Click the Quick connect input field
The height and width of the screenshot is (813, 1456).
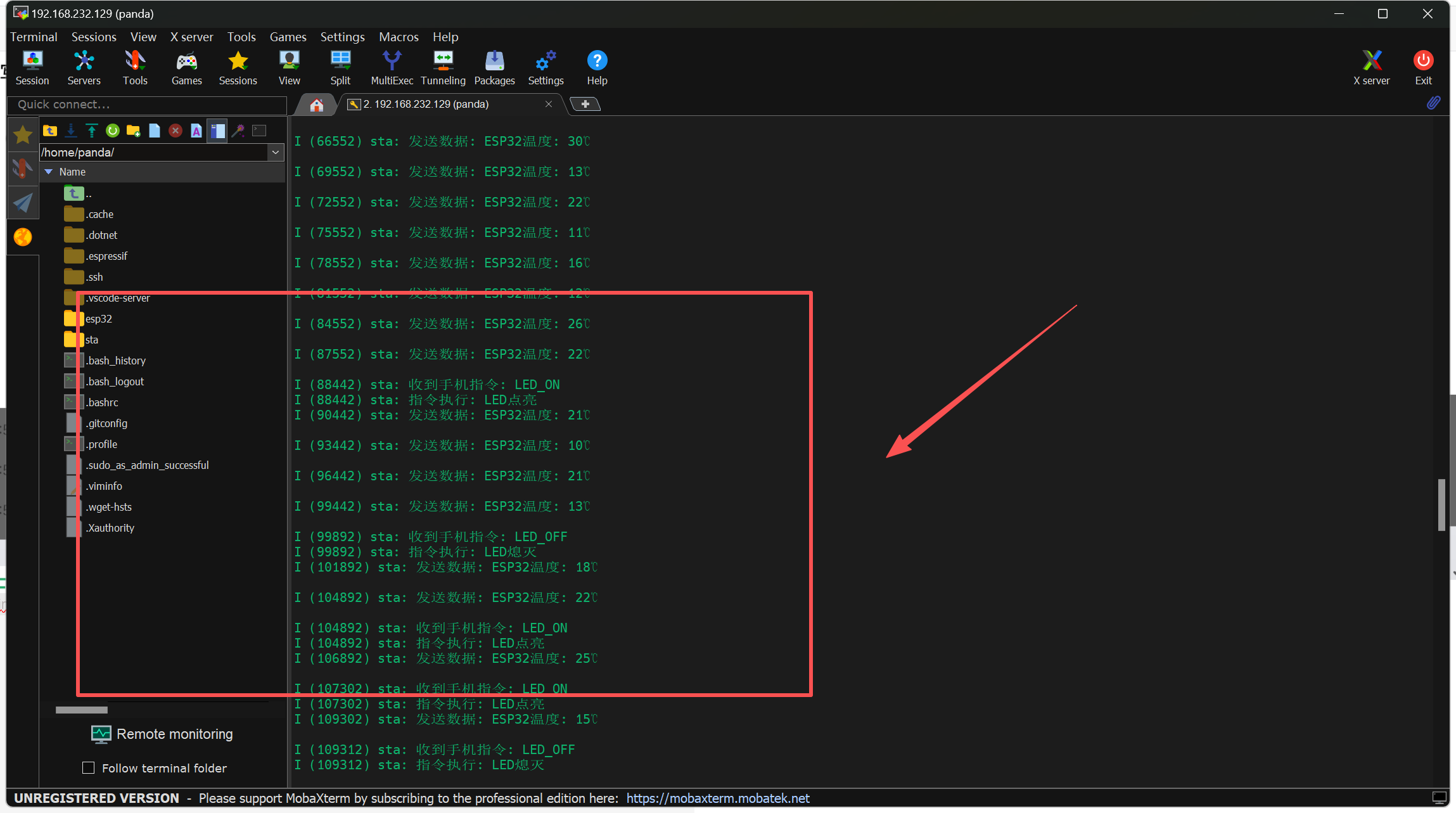click(x=147, y=105)
